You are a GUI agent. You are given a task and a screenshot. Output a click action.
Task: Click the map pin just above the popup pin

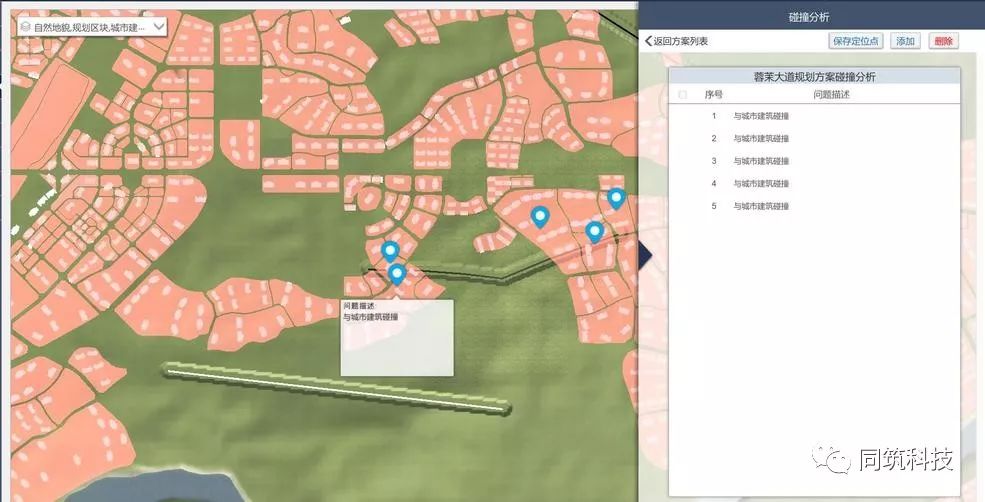point(390,250)
